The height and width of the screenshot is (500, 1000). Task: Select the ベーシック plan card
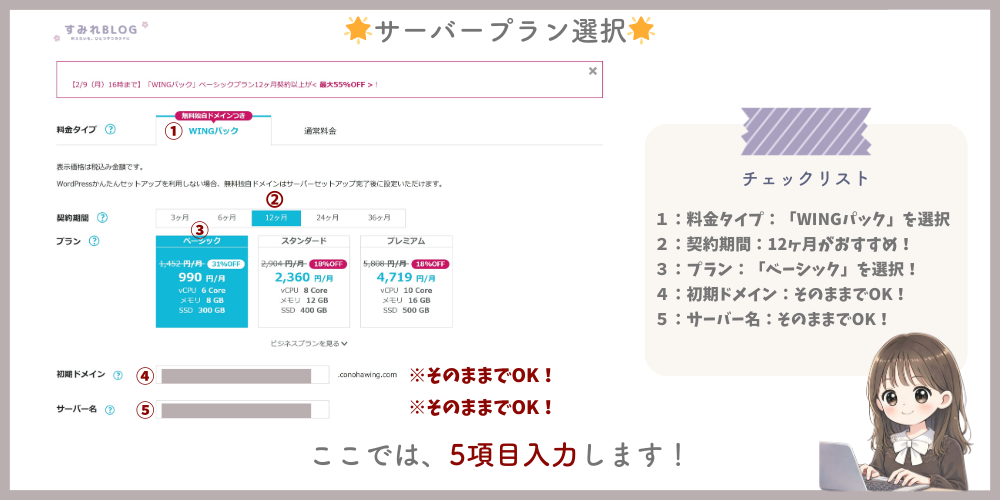pos(202,281)
